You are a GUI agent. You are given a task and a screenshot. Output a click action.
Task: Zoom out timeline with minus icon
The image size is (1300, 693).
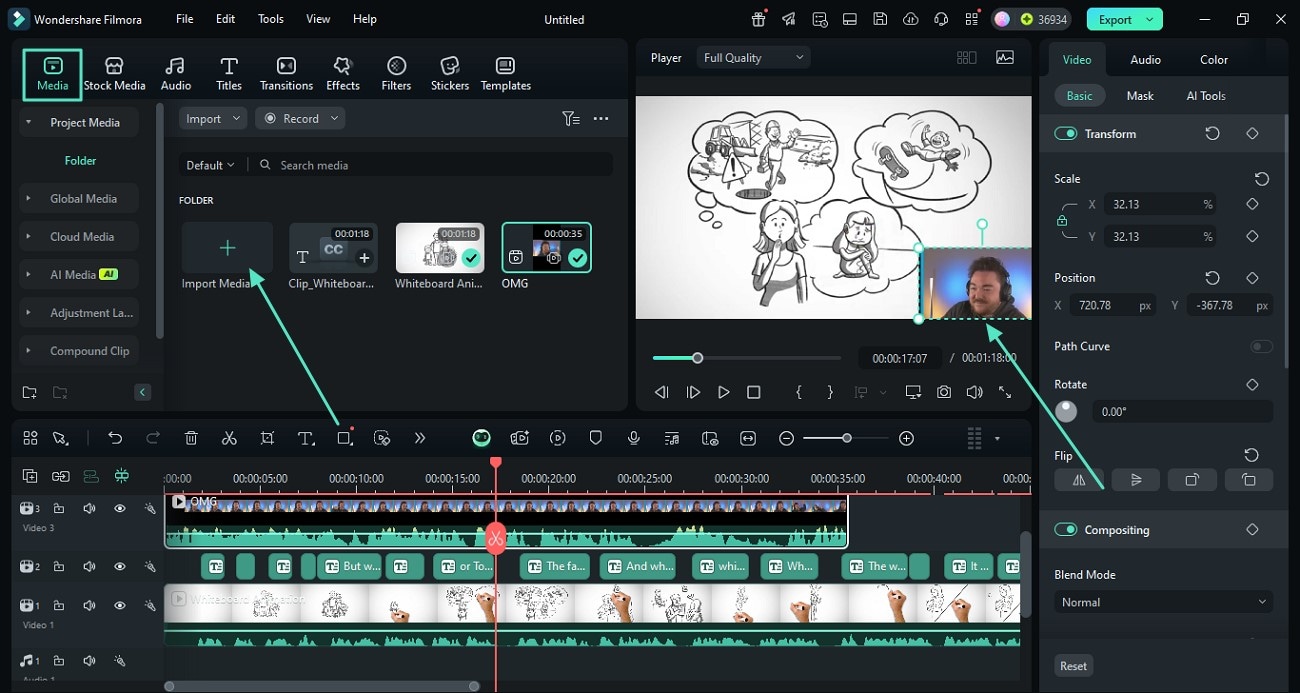[x=787, y=438]
